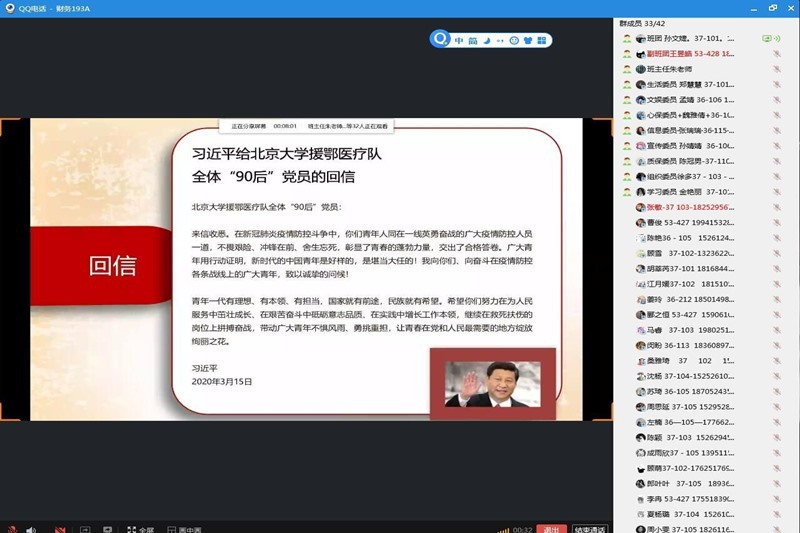Image resolution: width=800 pixels, height=533 pixels.
Task: Click avatar of 组织委员徐多
Action: 641,176
